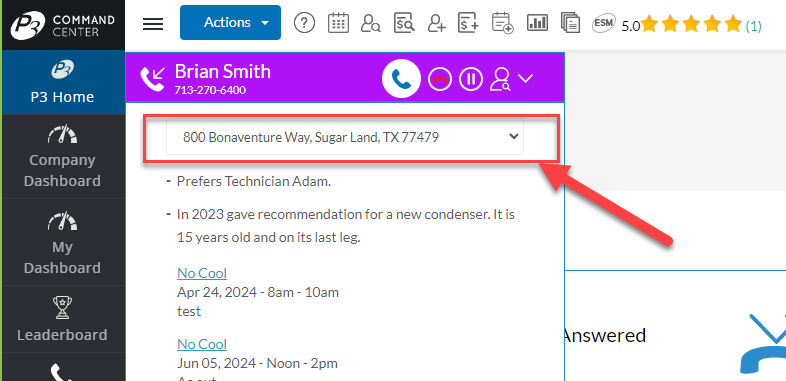Click the customer search icon

coord(370,23)
